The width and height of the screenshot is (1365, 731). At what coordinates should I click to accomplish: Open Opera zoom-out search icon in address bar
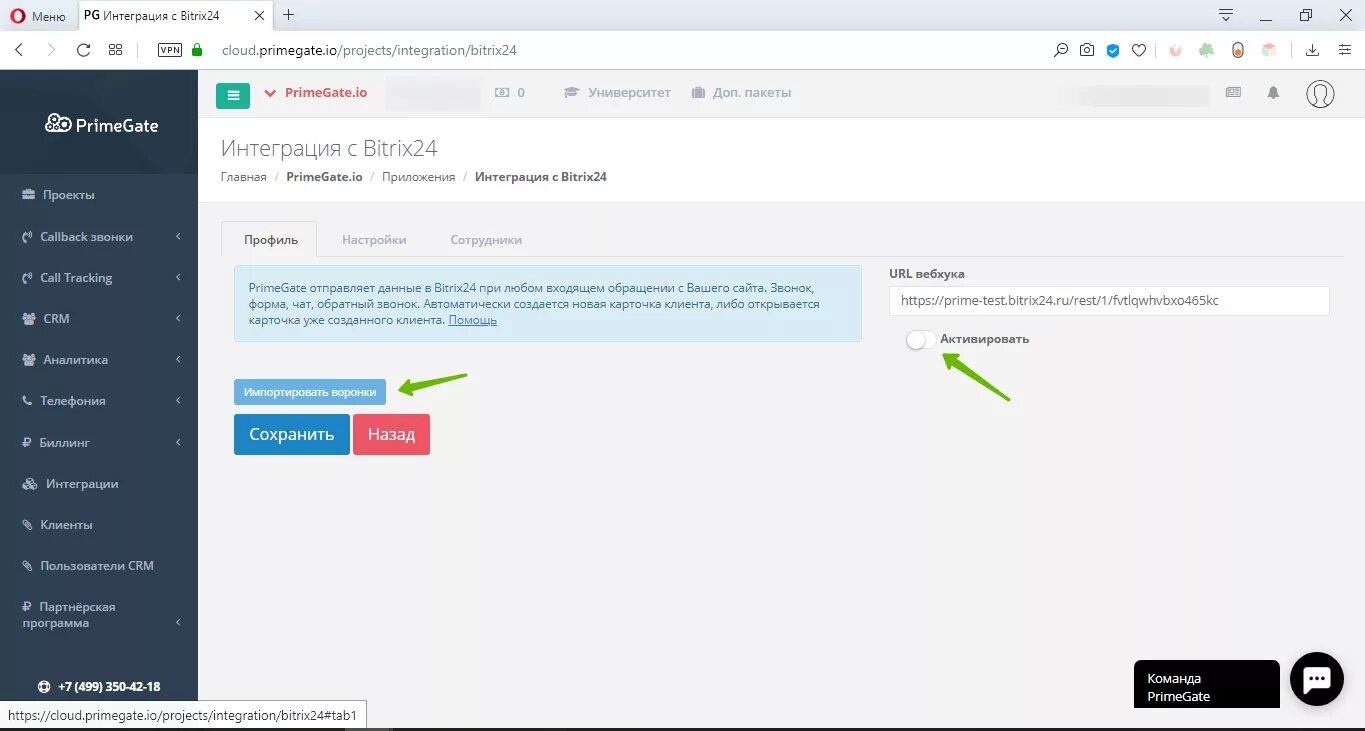tap(1061, 50)
